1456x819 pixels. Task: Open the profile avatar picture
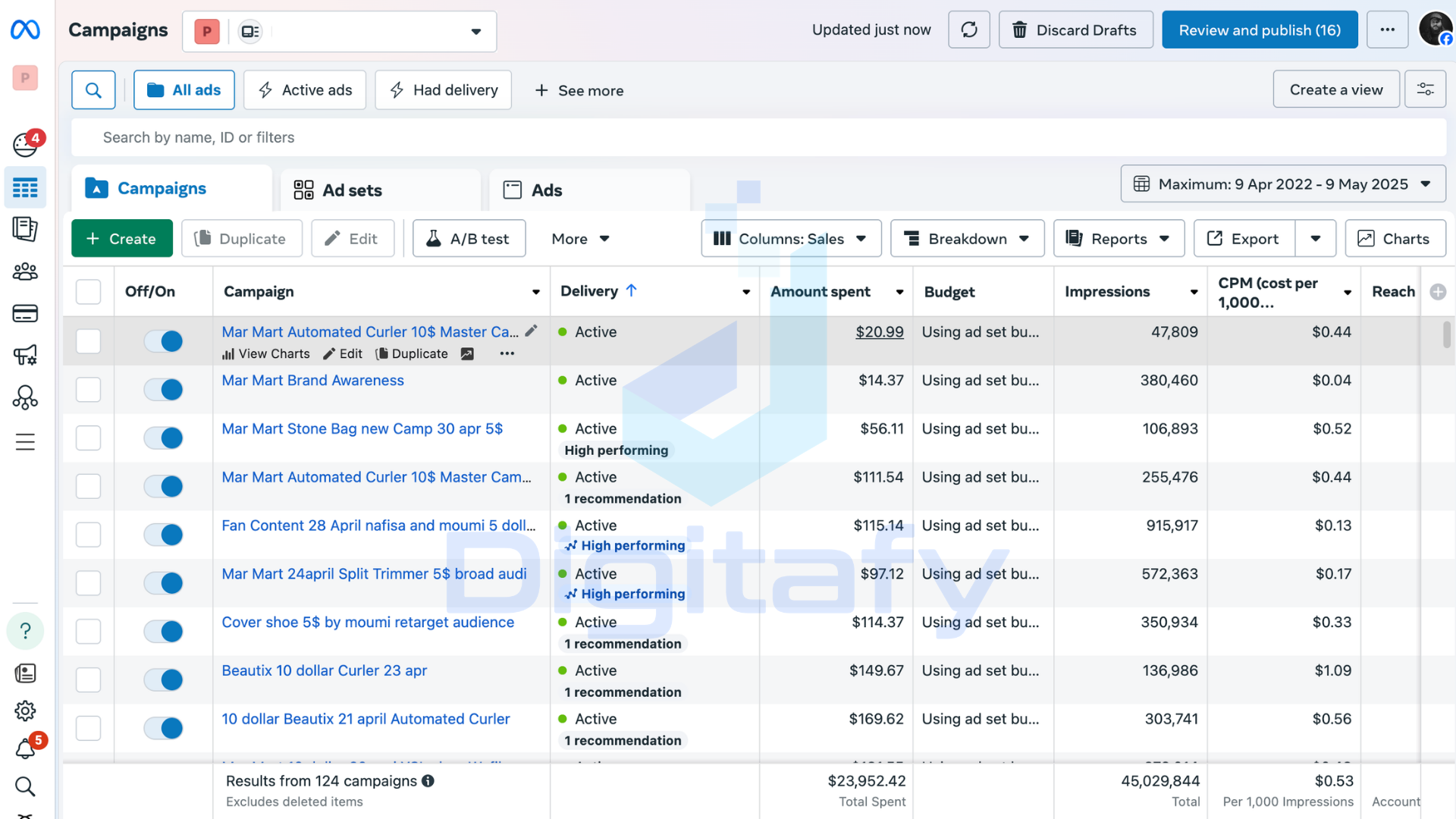[1436, 30]
